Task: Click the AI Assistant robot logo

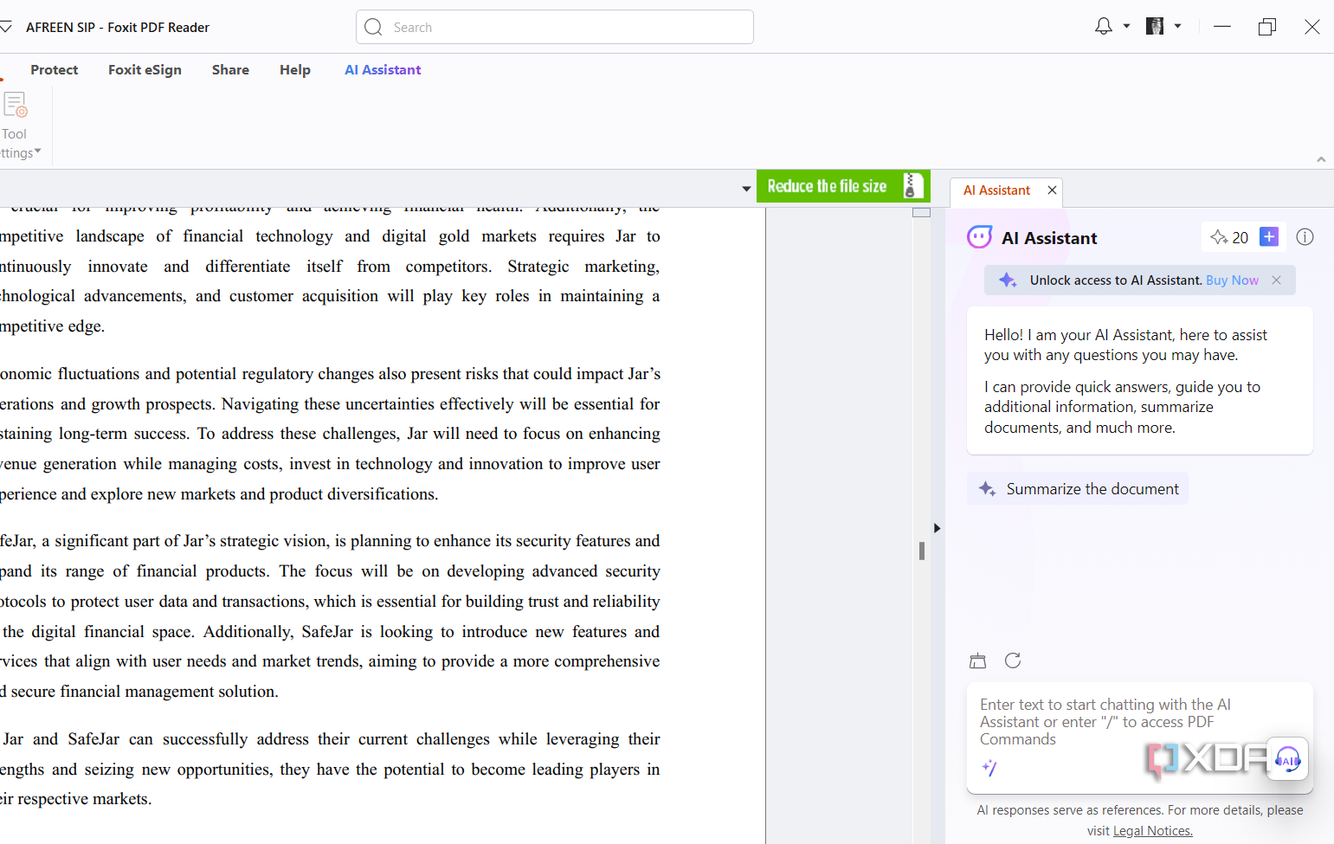Action: [x=979, y=237]
